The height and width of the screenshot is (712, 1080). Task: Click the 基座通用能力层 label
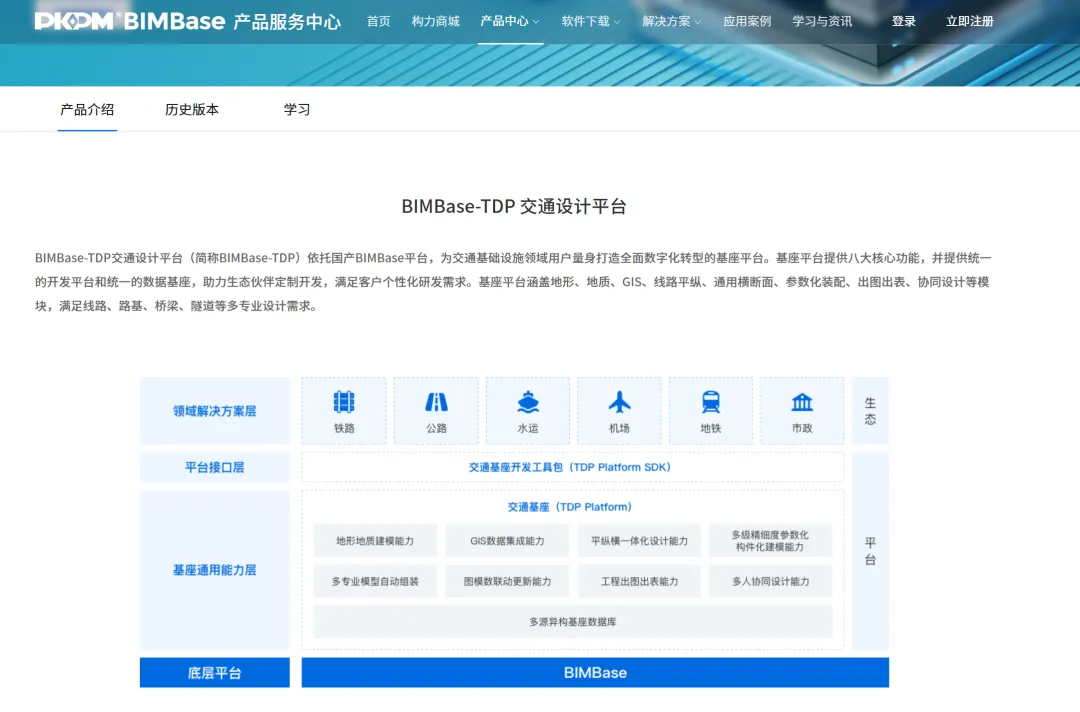pos(214,570)
